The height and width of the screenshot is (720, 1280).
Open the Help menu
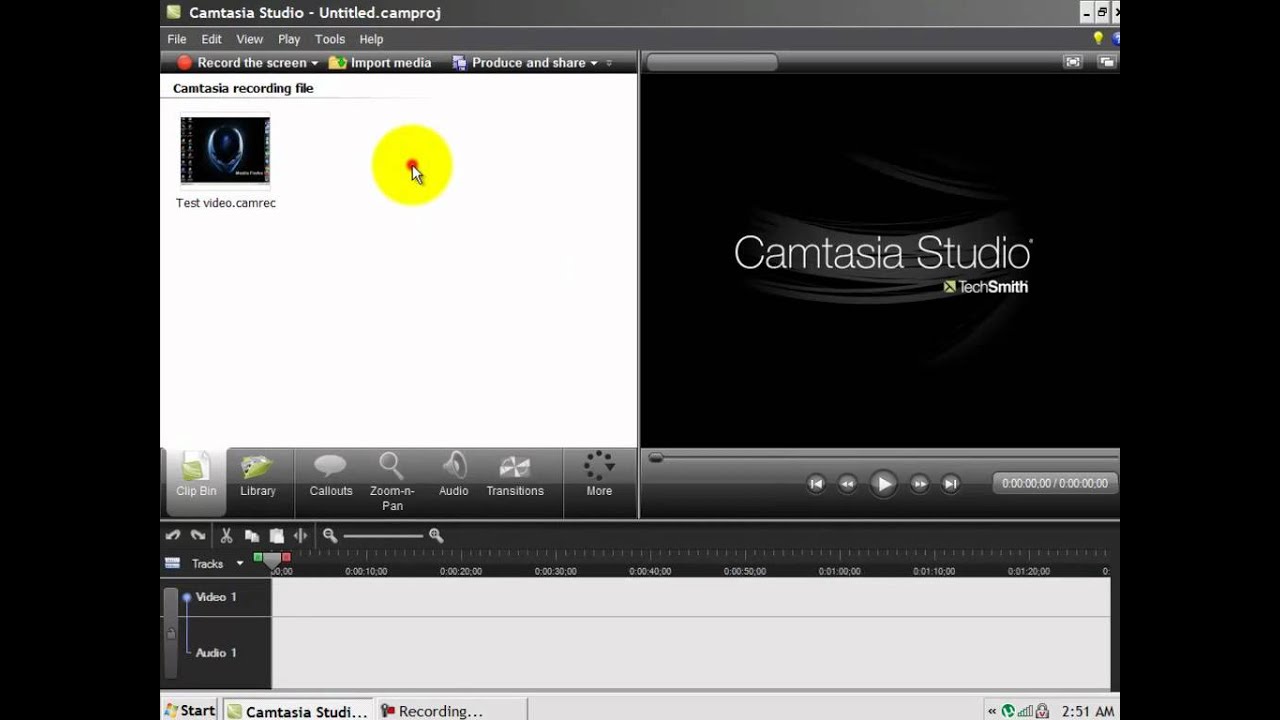[371, 39]
